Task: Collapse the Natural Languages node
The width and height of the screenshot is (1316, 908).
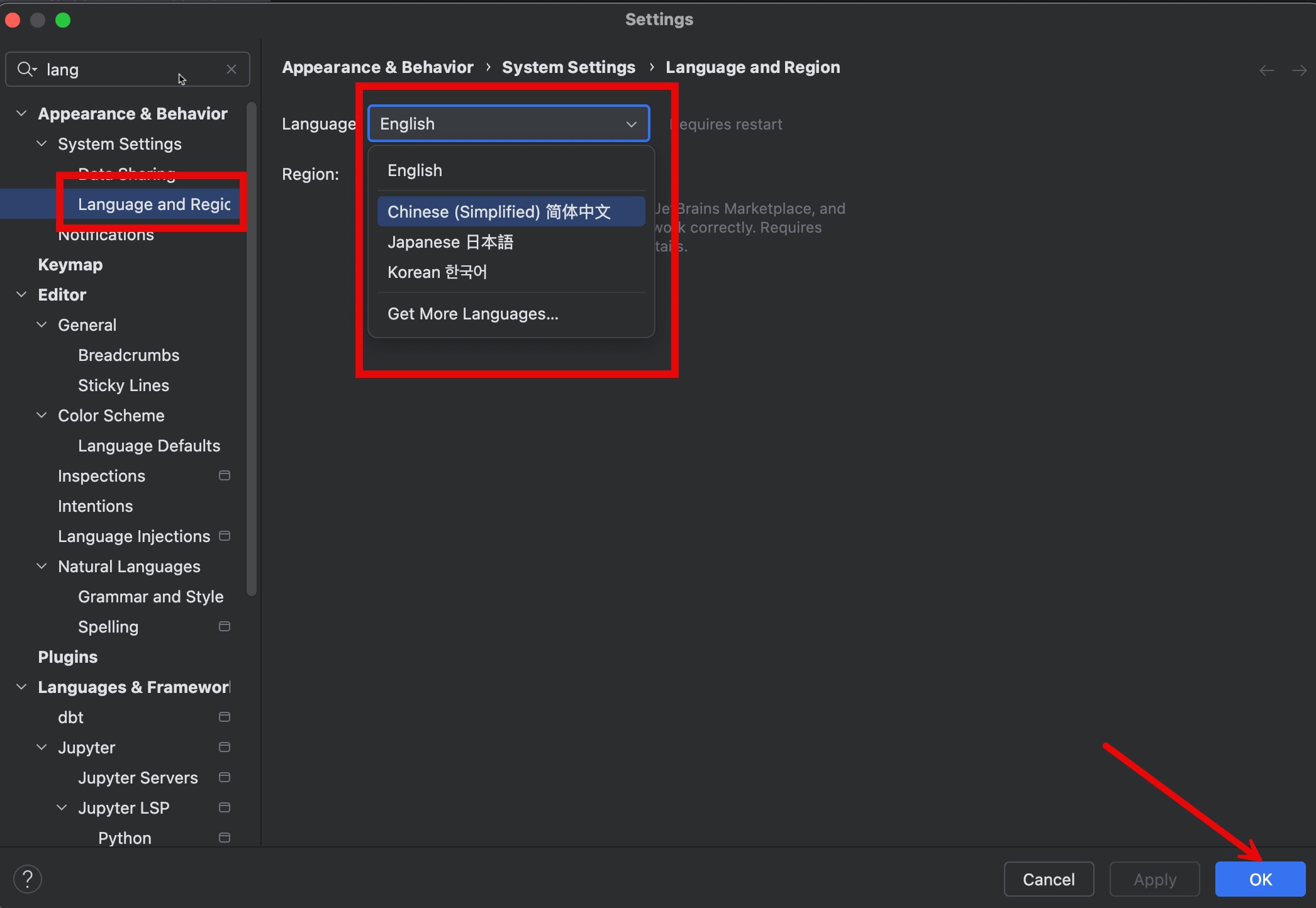Action: (x=42, y=567)
